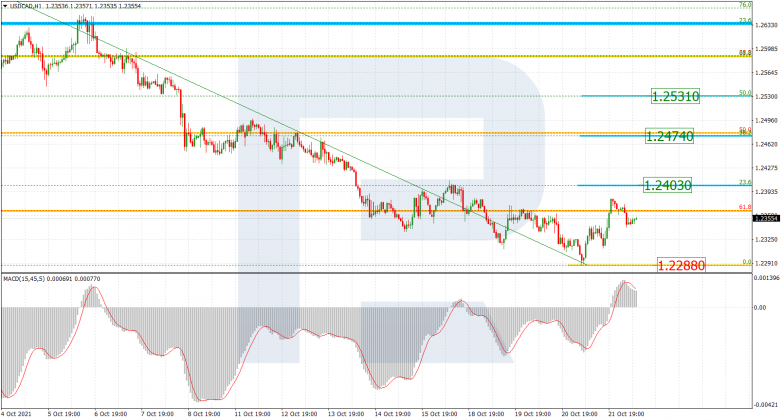Click the 13 Oct 19:00 time label

(x=346, y=414)
